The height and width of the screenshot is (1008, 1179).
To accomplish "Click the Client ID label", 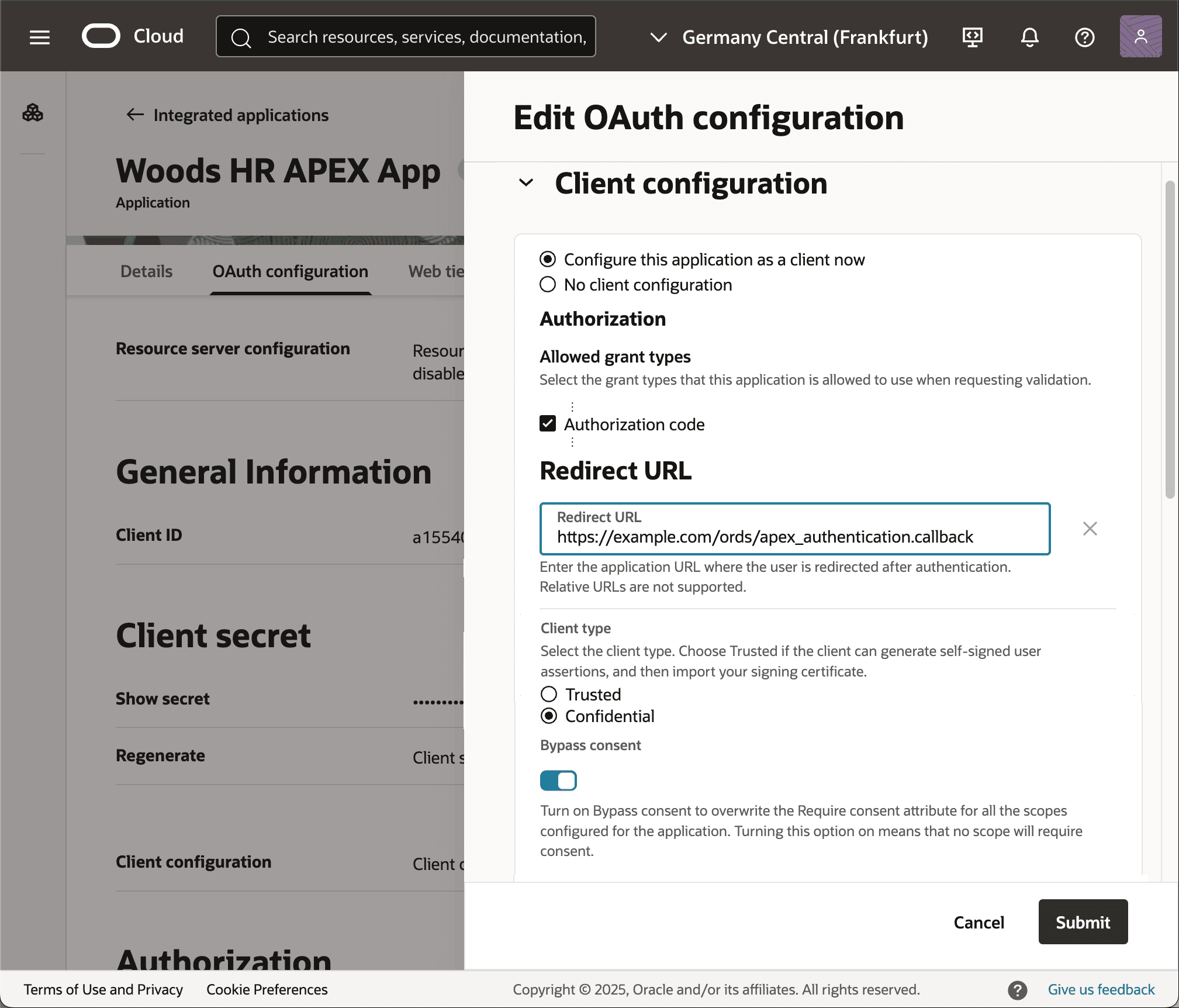I will point(149,535).
